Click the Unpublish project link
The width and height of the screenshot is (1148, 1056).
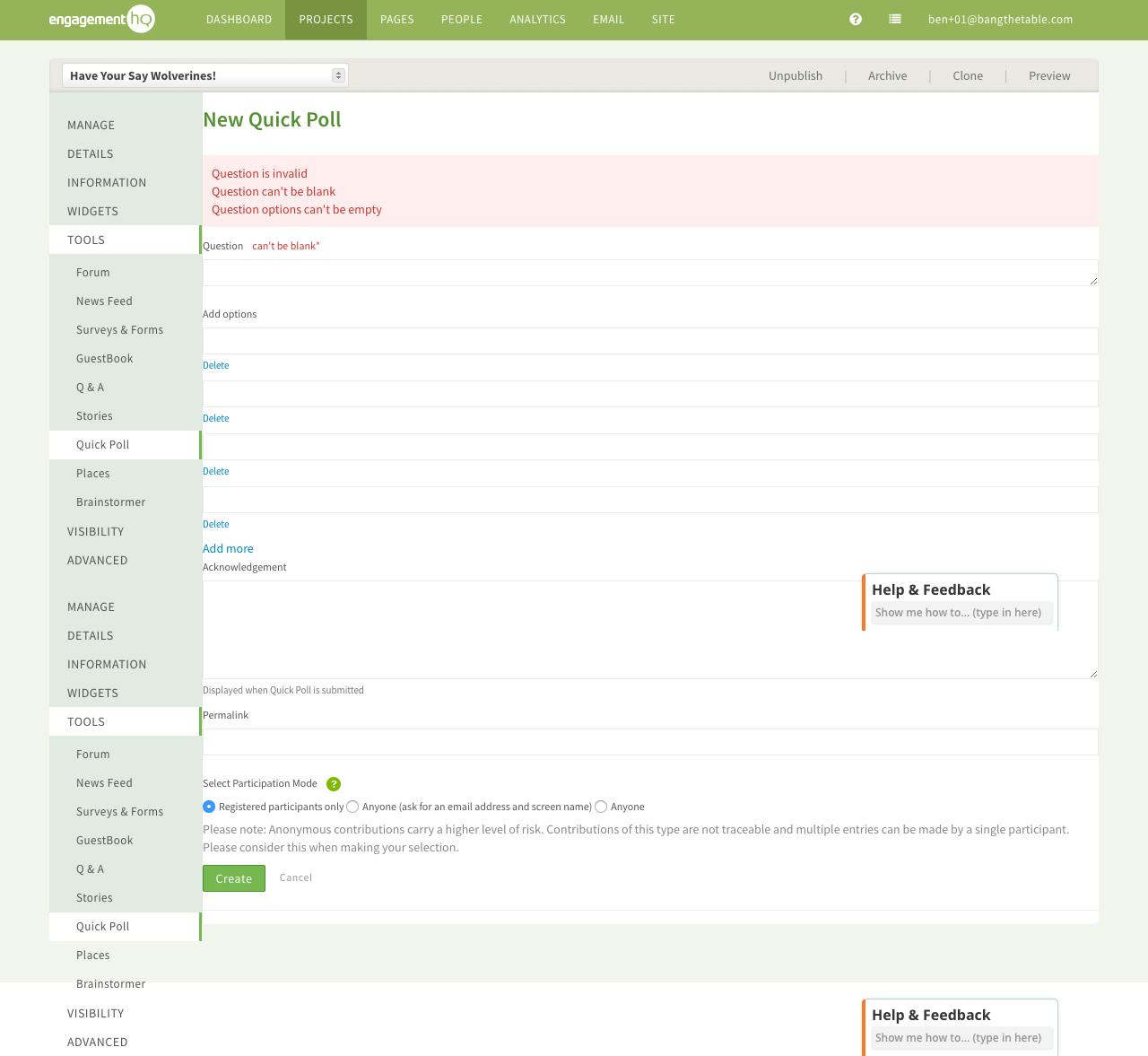tap(795, 75)
